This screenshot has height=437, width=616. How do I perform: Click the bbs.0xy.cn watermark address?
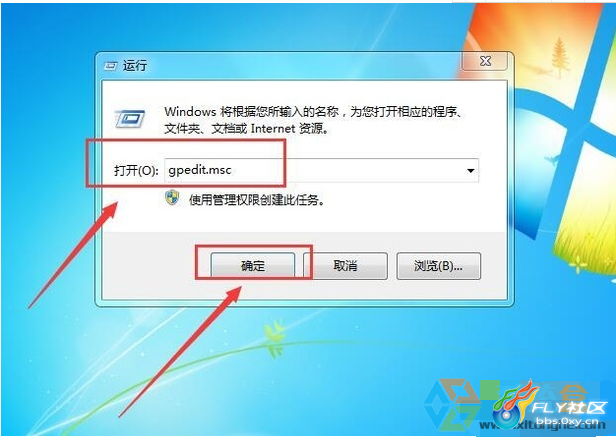pos(570,422)
